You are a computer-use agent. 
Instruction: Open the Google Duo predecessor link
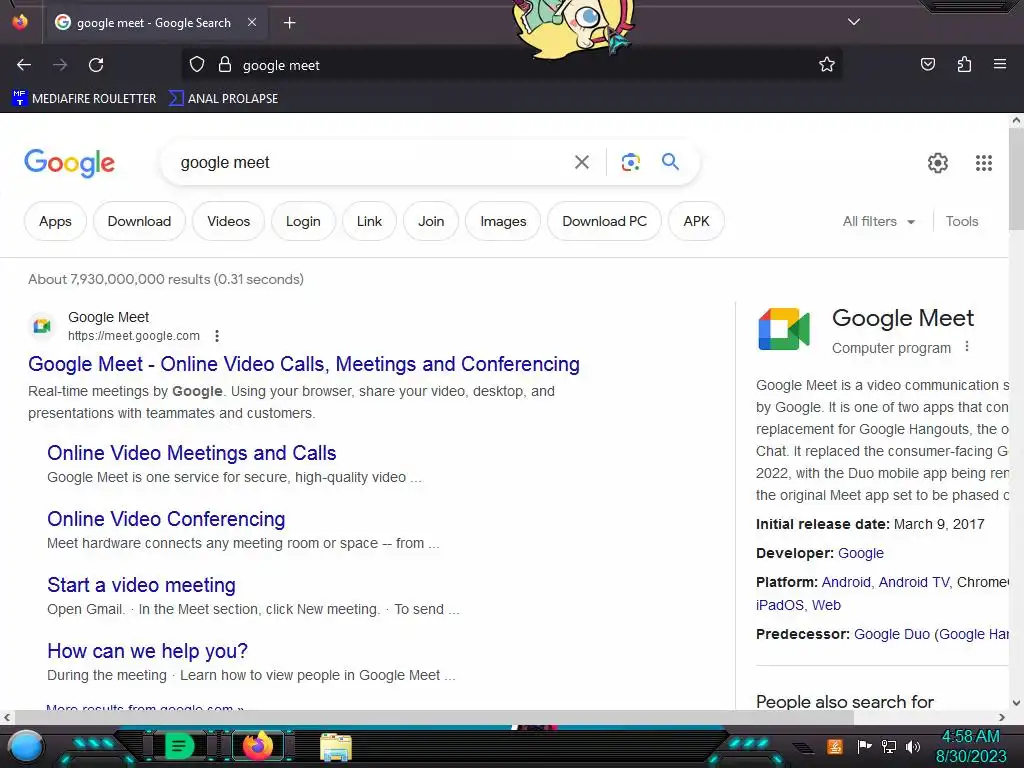click(x=891, y=634)
